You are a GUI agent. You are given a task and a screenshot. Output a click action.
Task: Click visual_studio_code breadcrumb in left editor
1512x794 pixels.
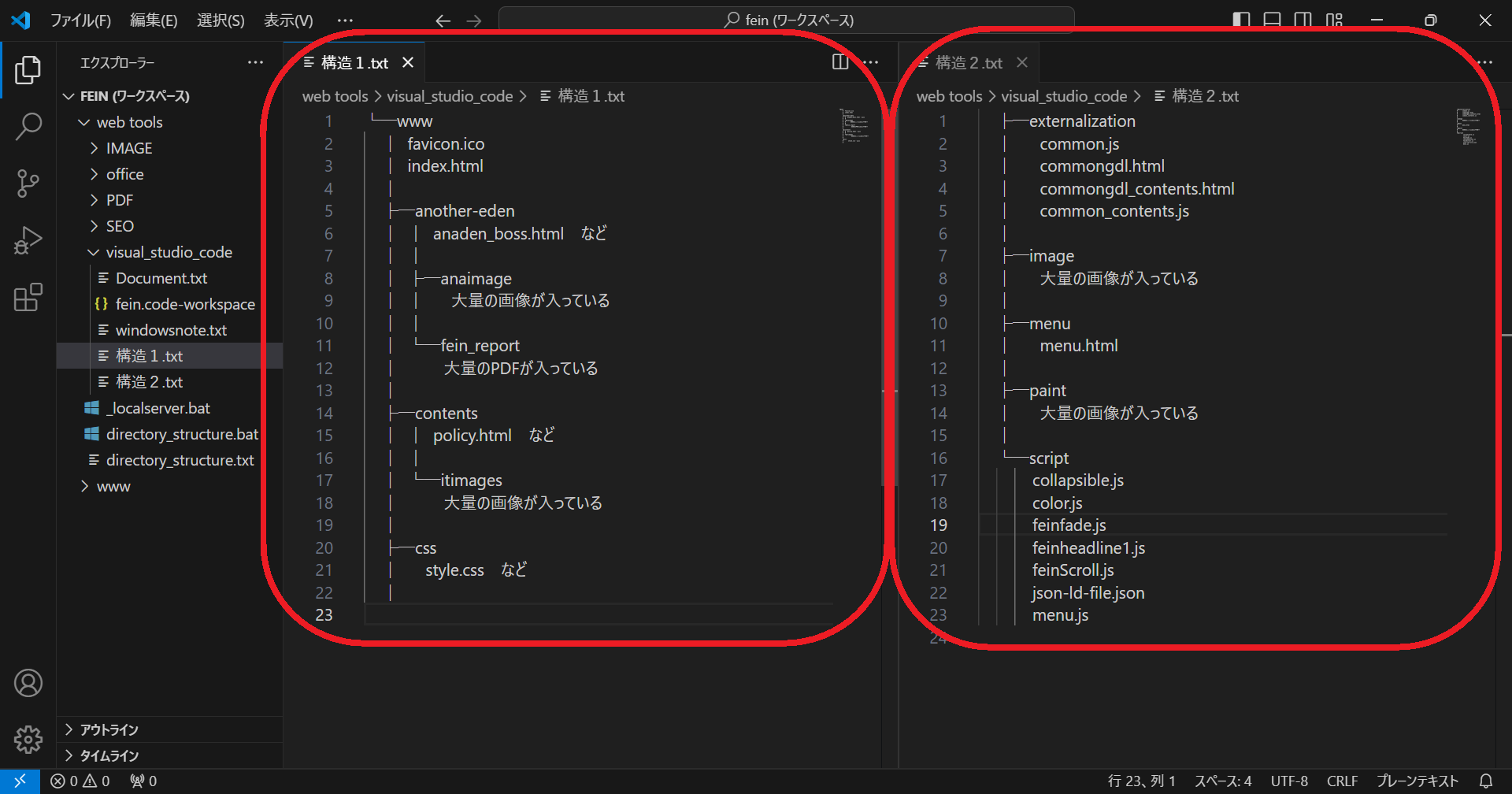(450, 96)
